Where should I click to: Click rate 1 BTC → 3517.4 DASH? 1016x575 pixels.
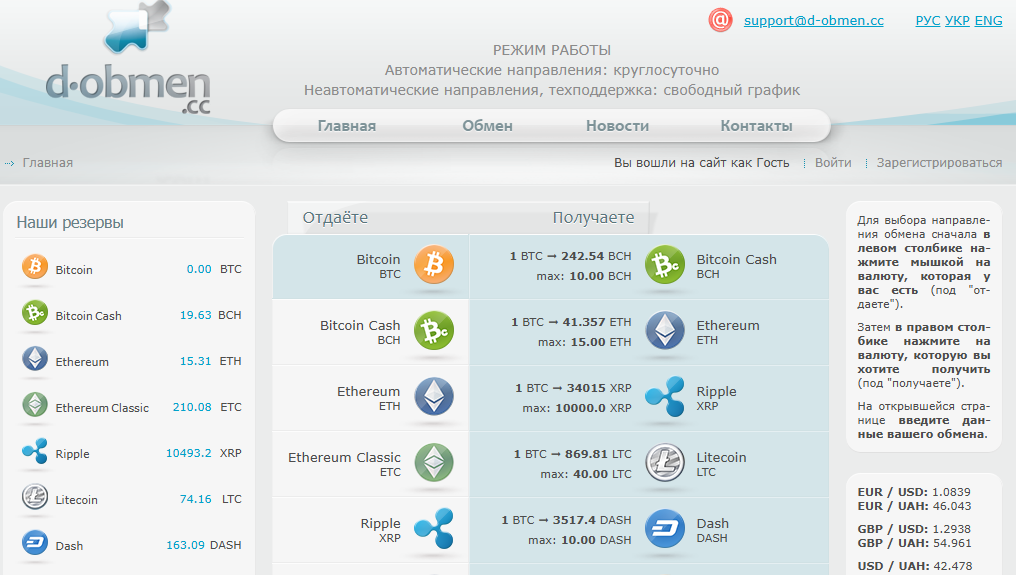(566, 520)
